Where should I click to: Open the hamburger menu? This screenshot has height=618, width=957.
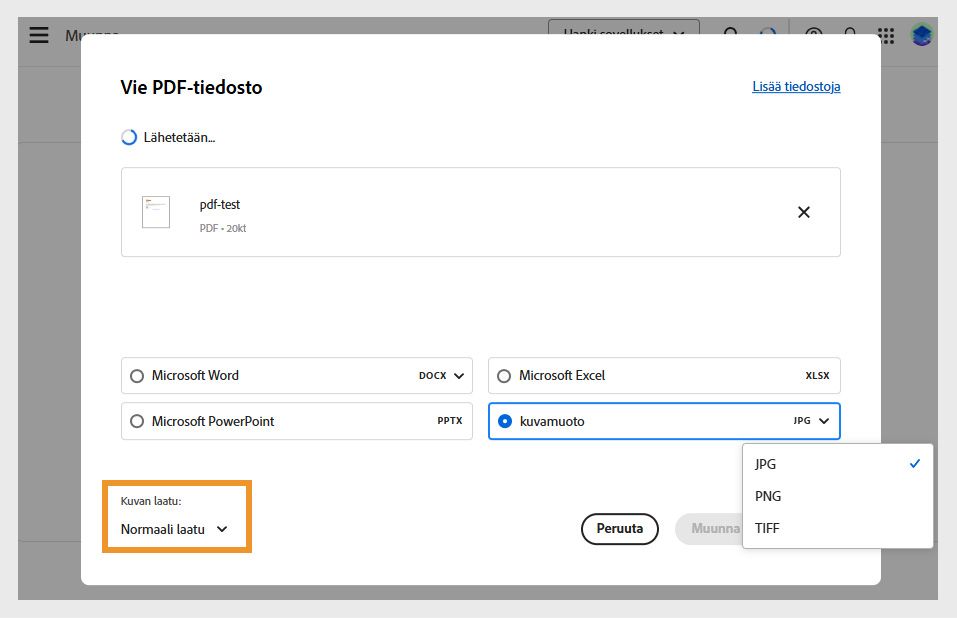pos(39,35)
